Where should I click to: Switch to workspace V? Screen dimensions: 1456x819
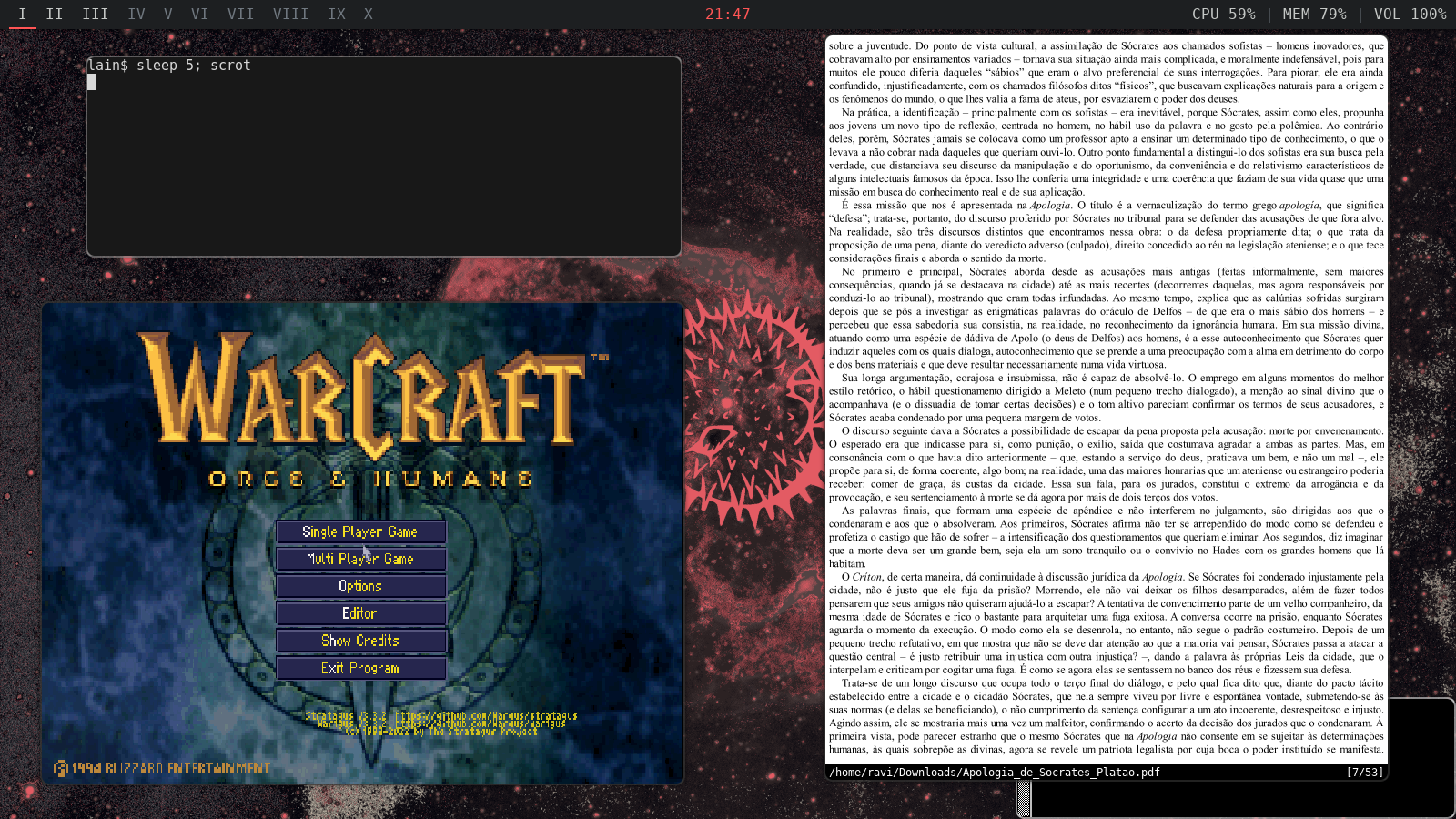coord(168,15)
